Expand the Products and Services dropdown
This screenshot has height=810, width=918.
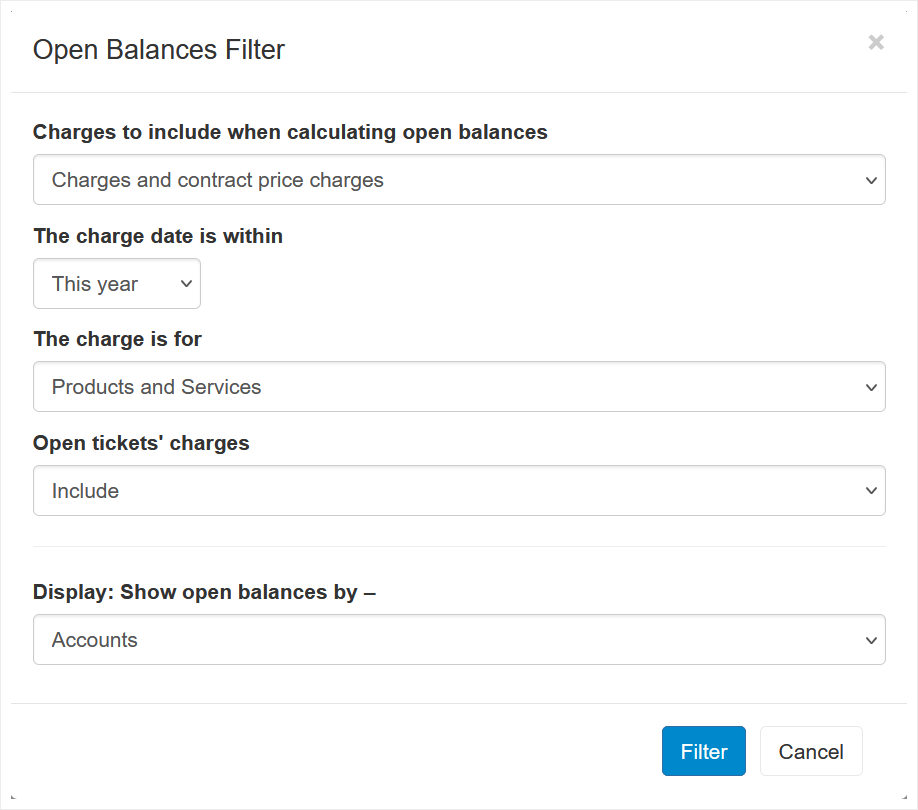pos(459,387)
